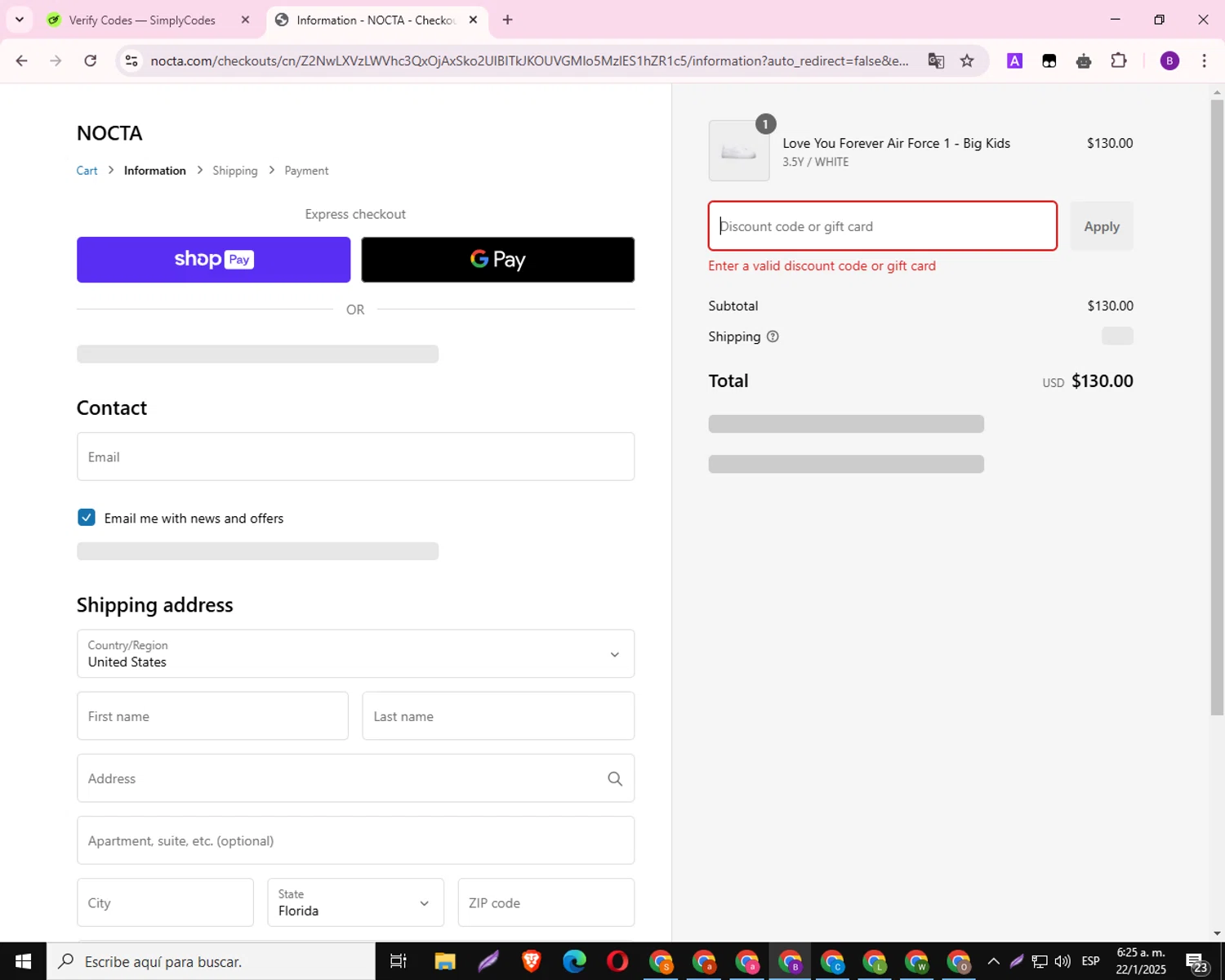Click the address search magnifier icon
This screenshot has width=1225, height=980.
[x=615, y=779]
